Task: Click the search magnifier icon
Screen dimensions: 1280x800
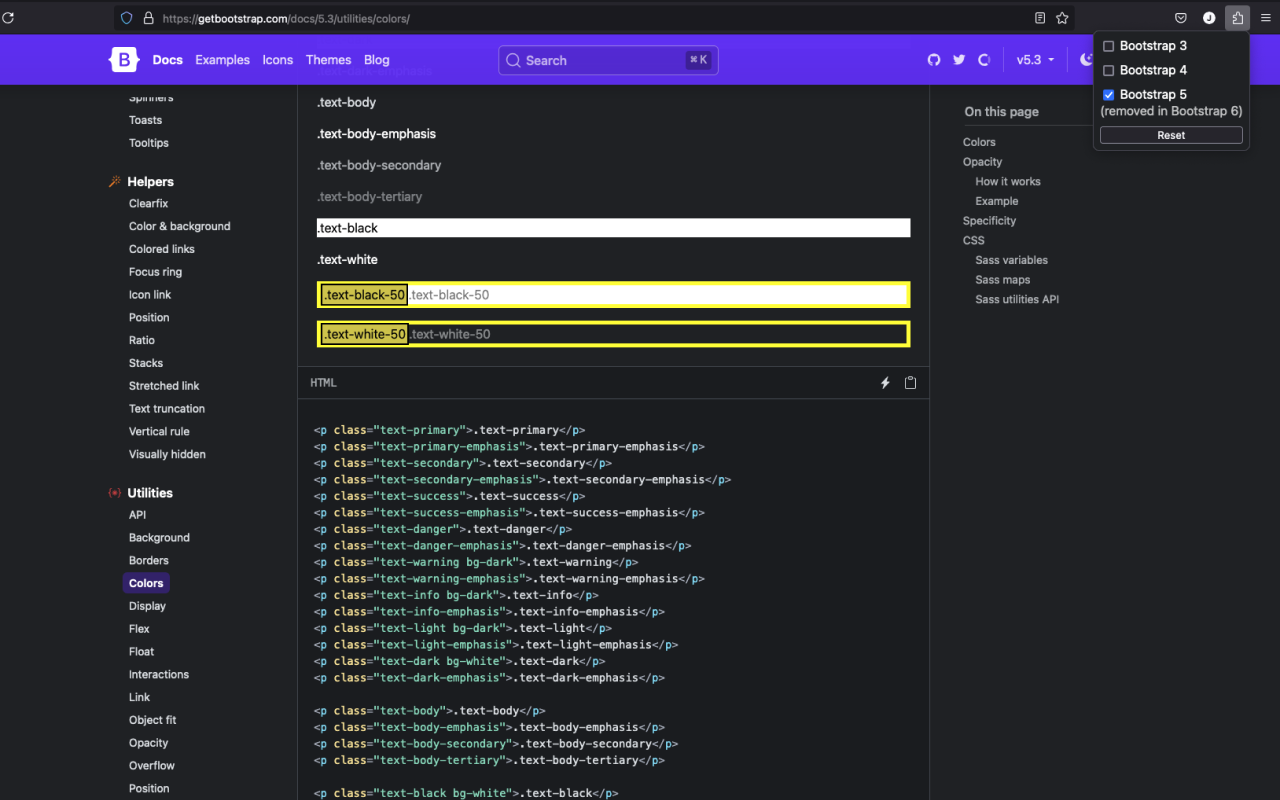Action: click(513, 60)
